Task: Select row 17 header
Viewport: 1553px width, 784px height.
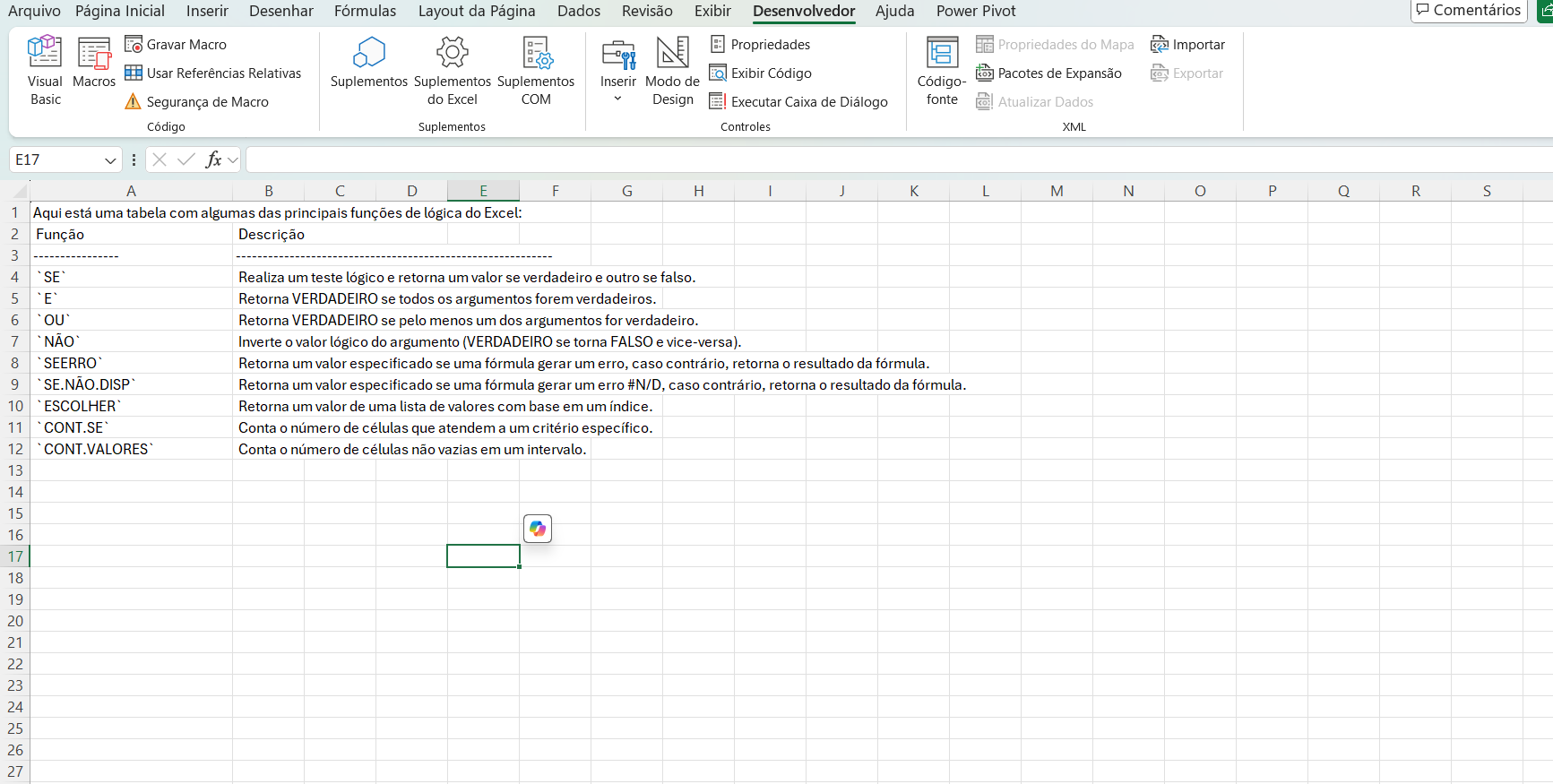Action: pos(15,556)
